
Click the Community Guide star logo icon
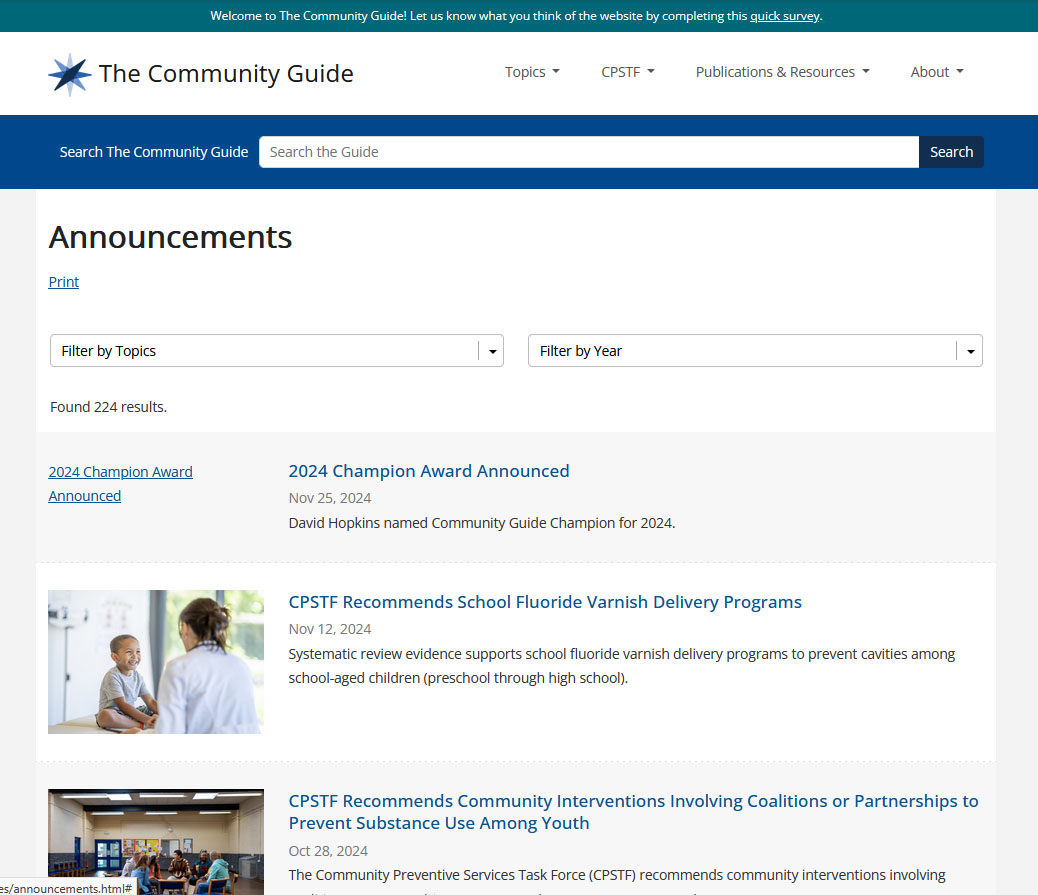(70, 74)
